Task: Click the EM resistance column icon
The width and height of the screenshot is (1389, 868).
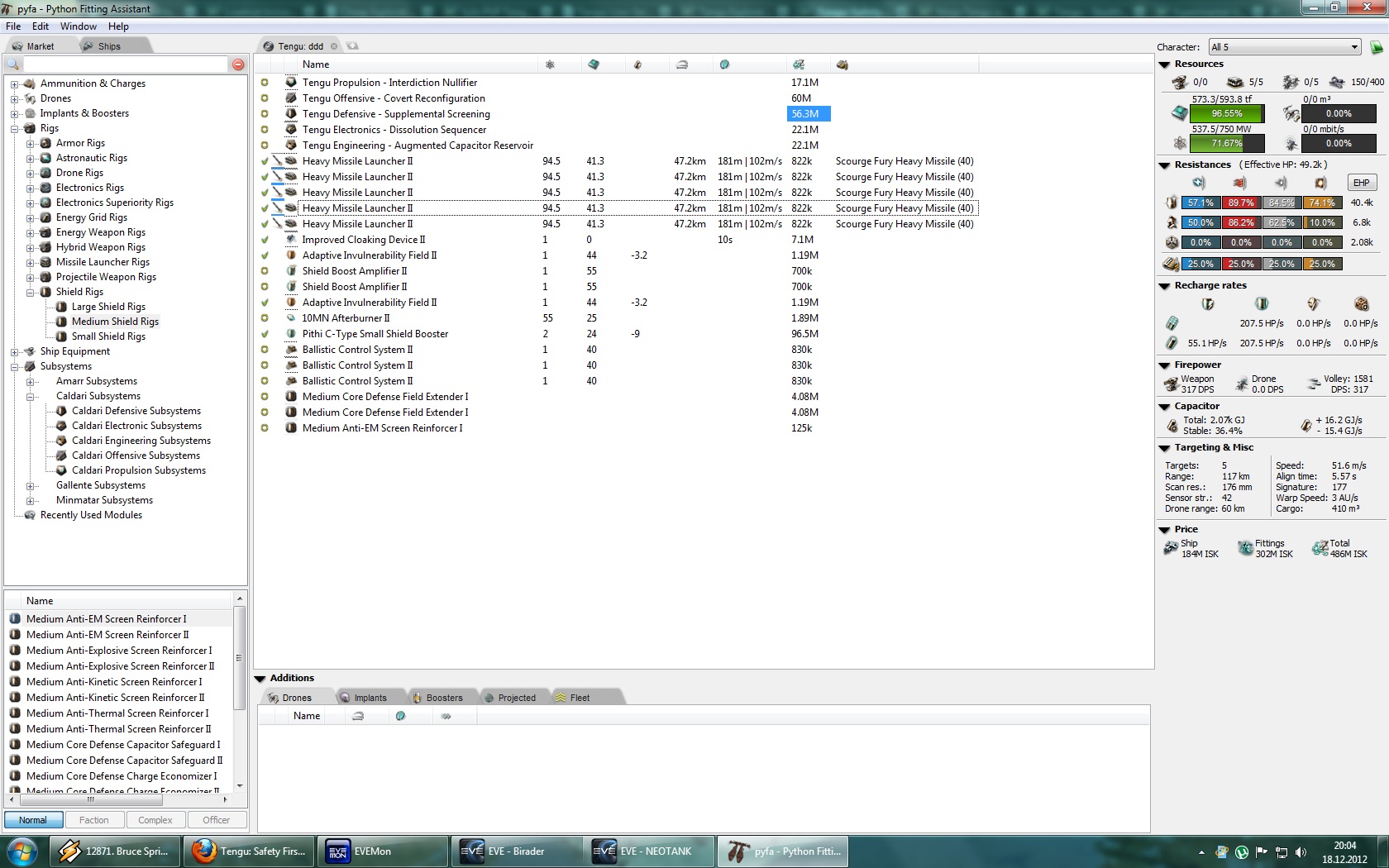Action: [1199, 183]
